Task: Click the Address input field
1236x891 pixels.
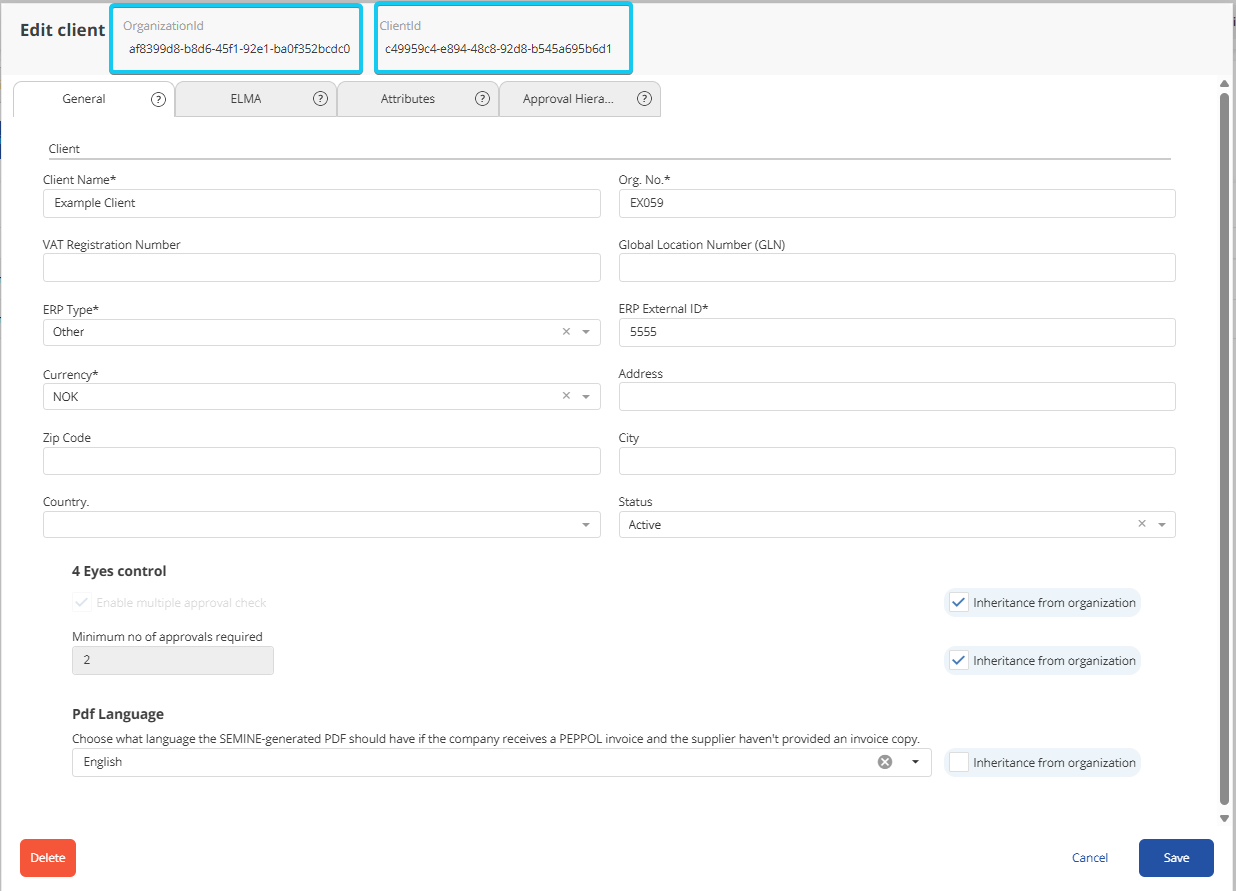Action: pos(897,397)
